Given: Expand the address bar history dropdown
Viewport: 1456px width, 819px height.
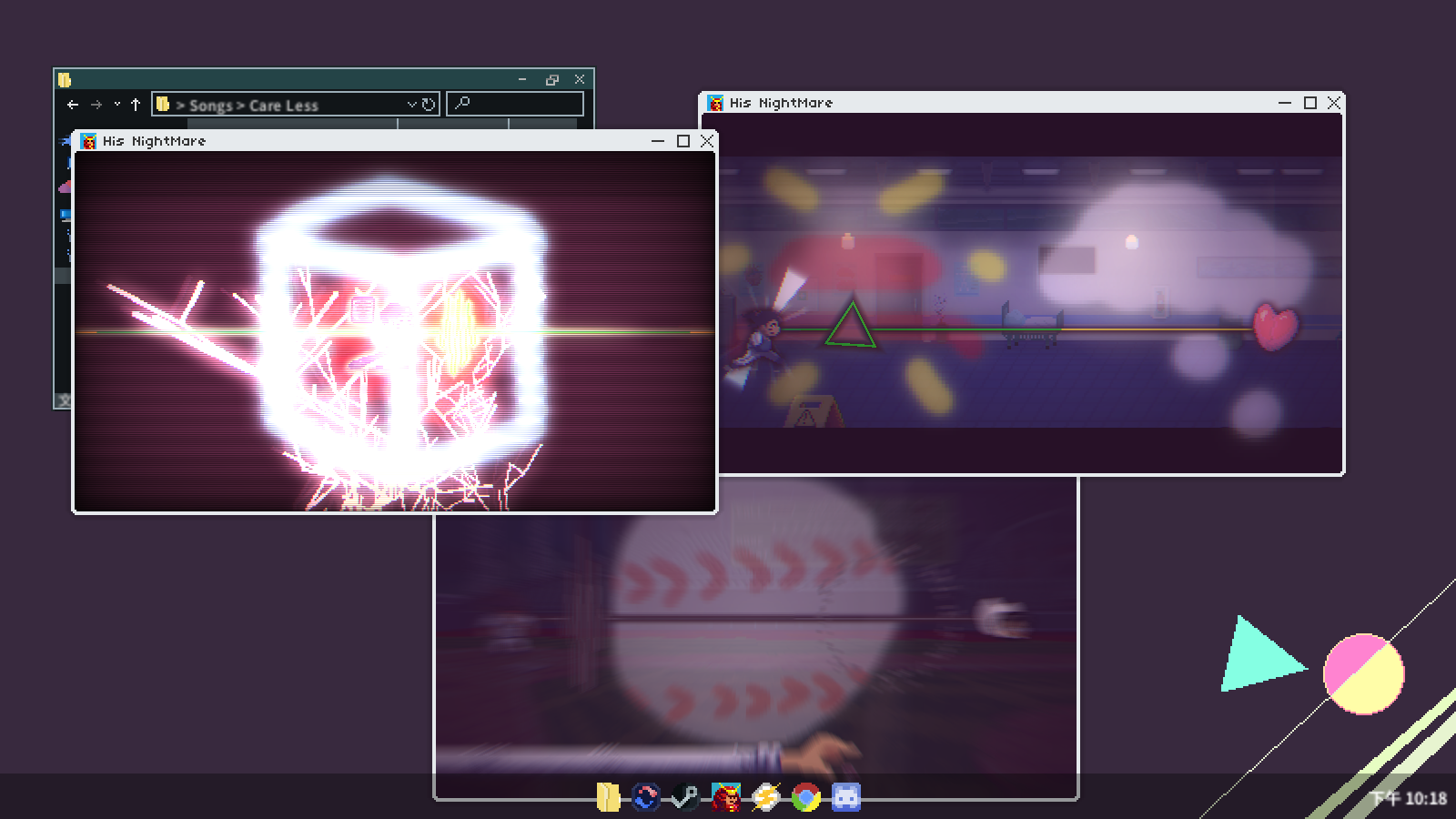Looking at the screenshot, I should (x=411, y=105).
